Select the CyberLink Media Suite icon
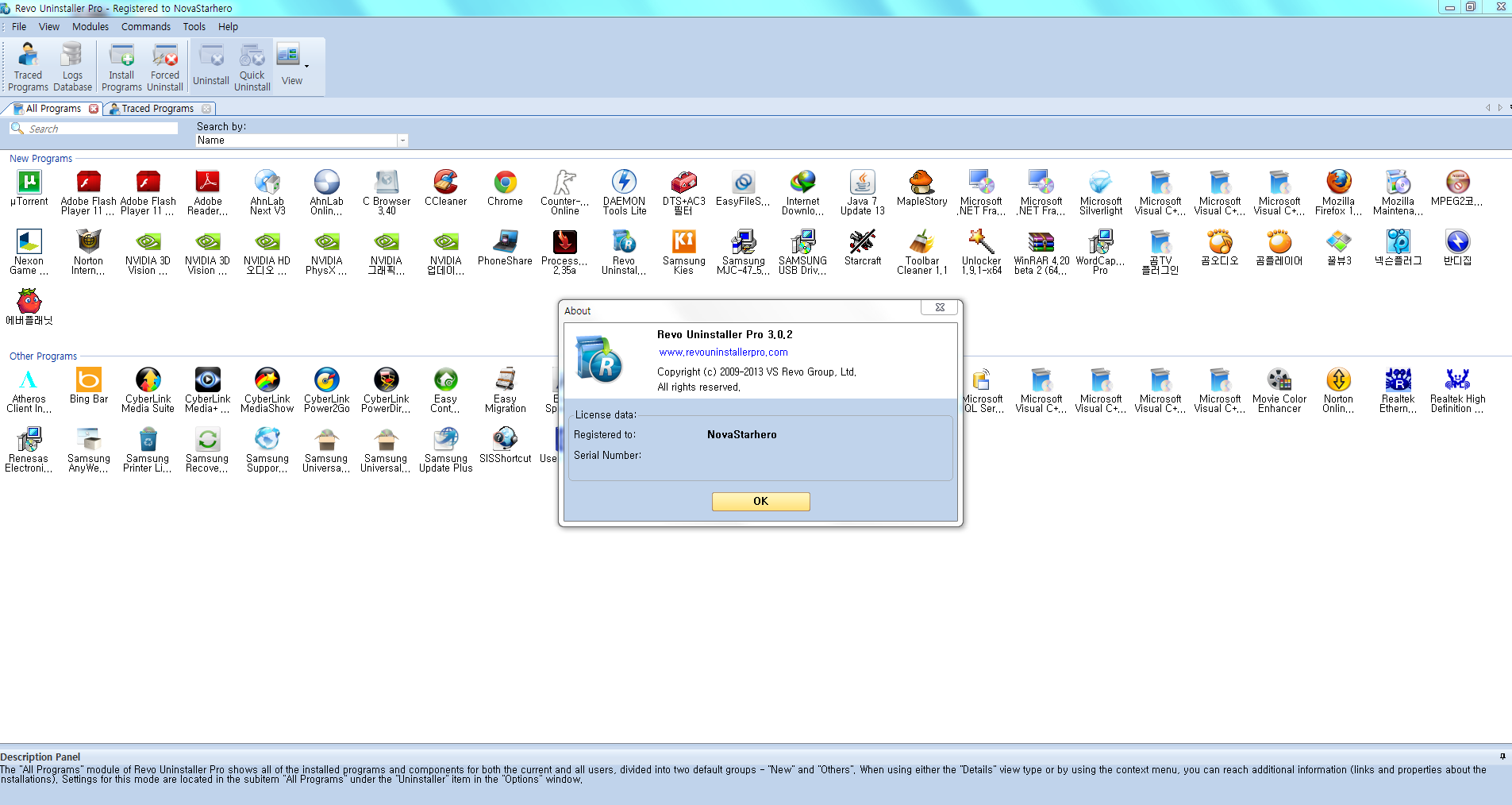The width and height of the screenshot is (1512, 805). 148,390
